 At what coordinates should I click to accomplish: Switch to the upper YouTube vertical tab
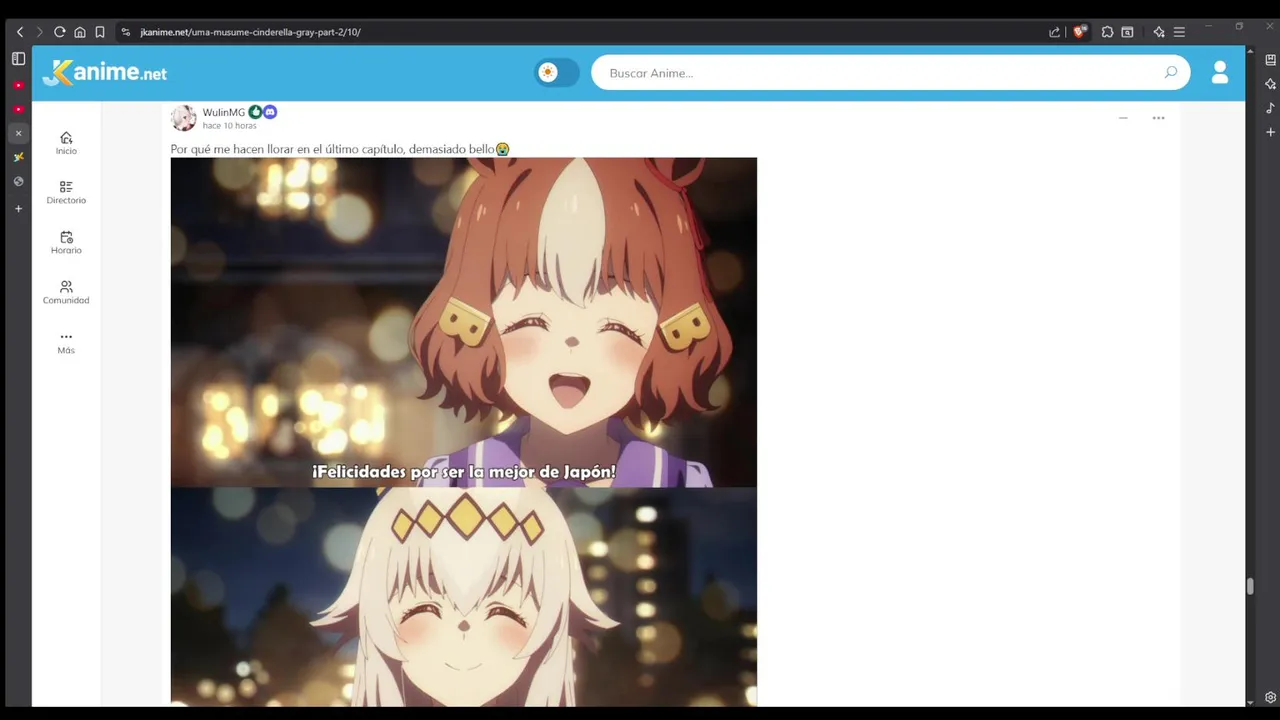coord(18,85)
